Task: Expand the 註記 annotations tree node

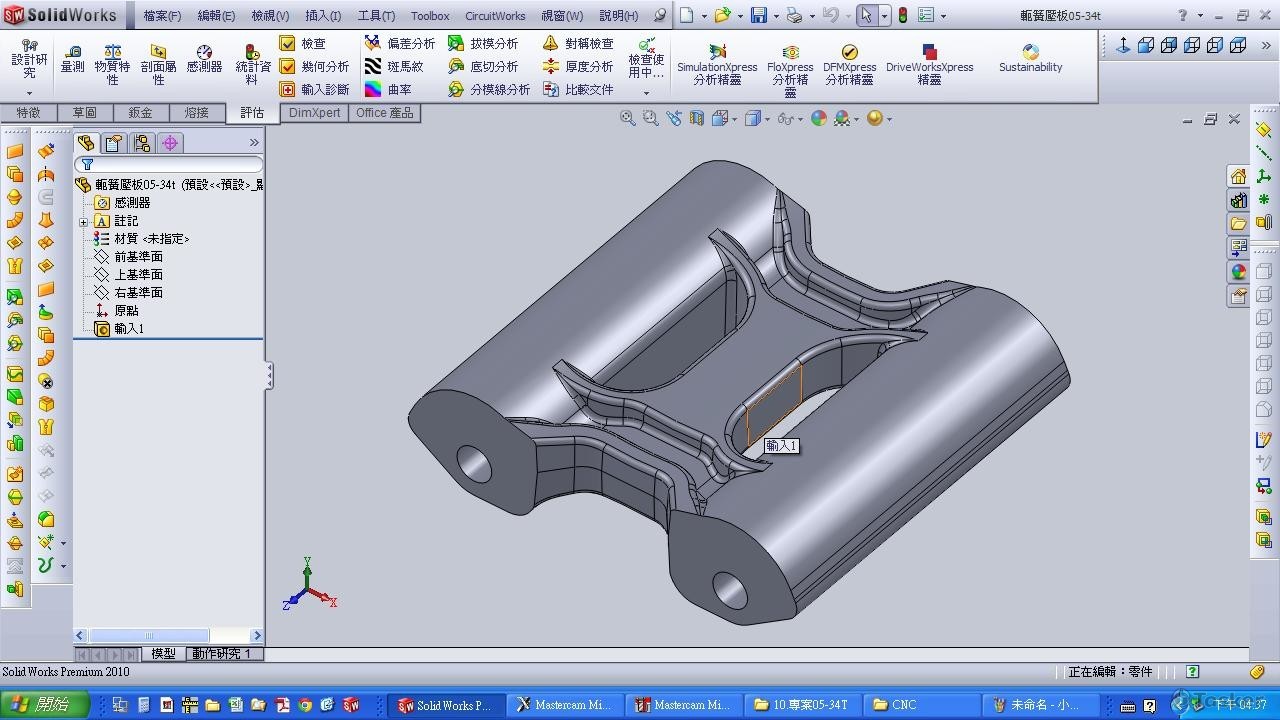Action: tap(84, 221)
